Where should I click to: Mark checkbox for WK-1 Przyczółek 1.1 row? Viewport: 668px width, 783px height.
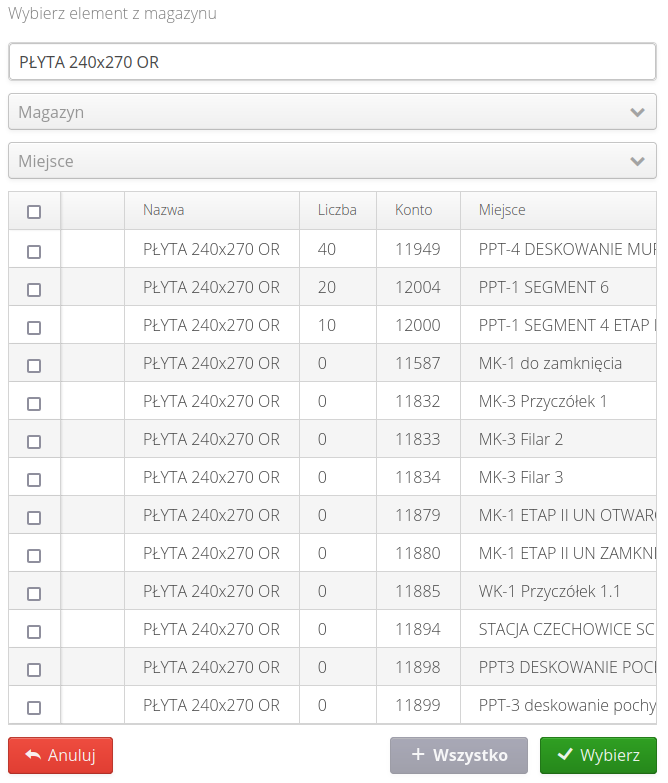[34, 593]
